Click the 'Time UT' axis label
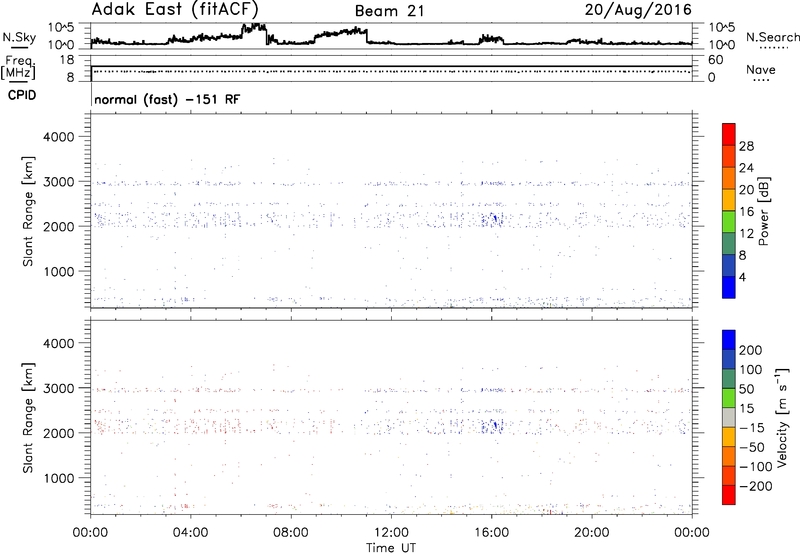 click(x=391, y=548)
